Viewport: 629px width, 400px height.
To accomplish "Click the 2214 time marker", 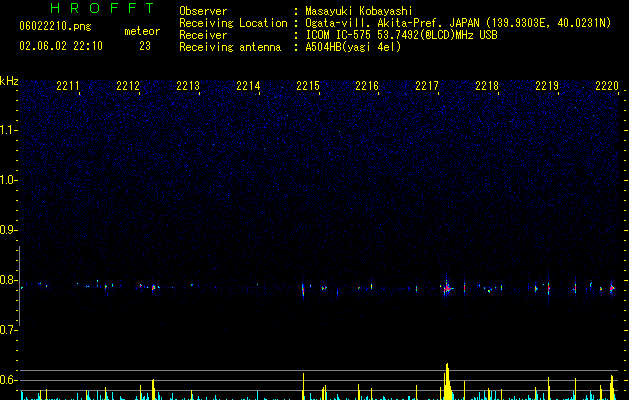I will (248, 86).
